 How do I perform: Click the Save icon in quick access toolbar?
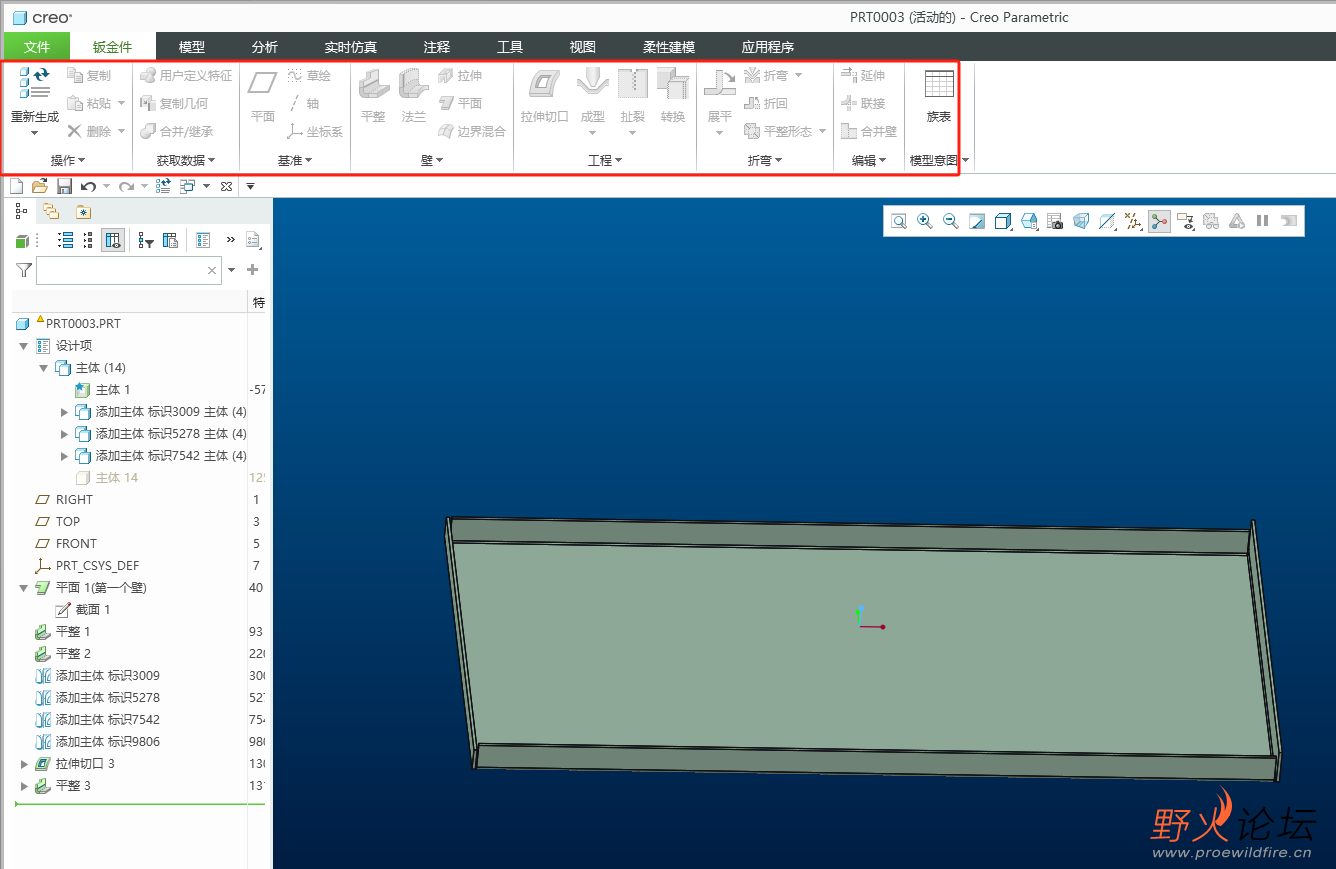pos(64,186)
